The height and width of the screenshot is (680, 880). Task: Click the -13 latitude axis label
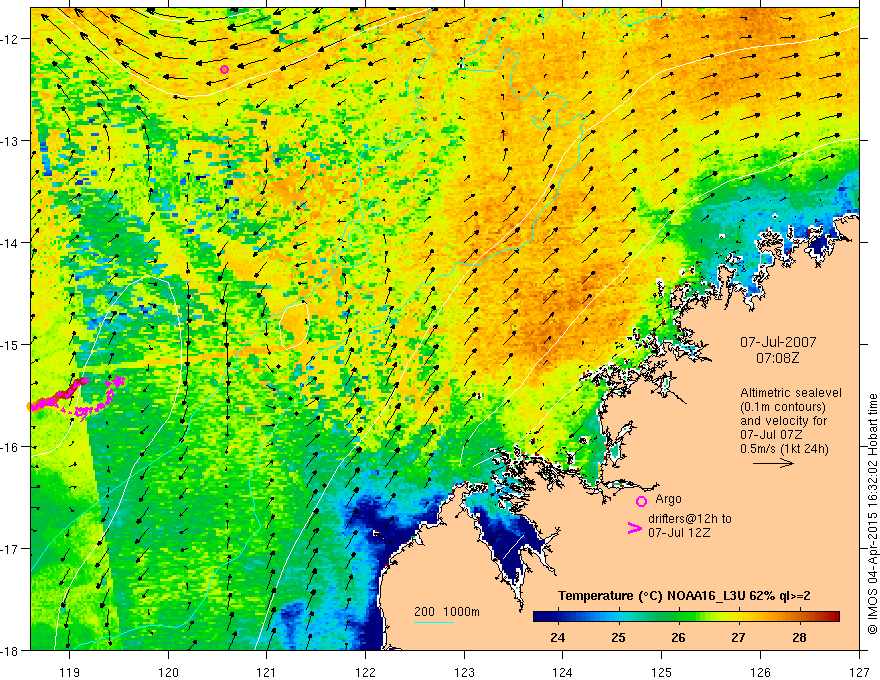click(10, 140)
